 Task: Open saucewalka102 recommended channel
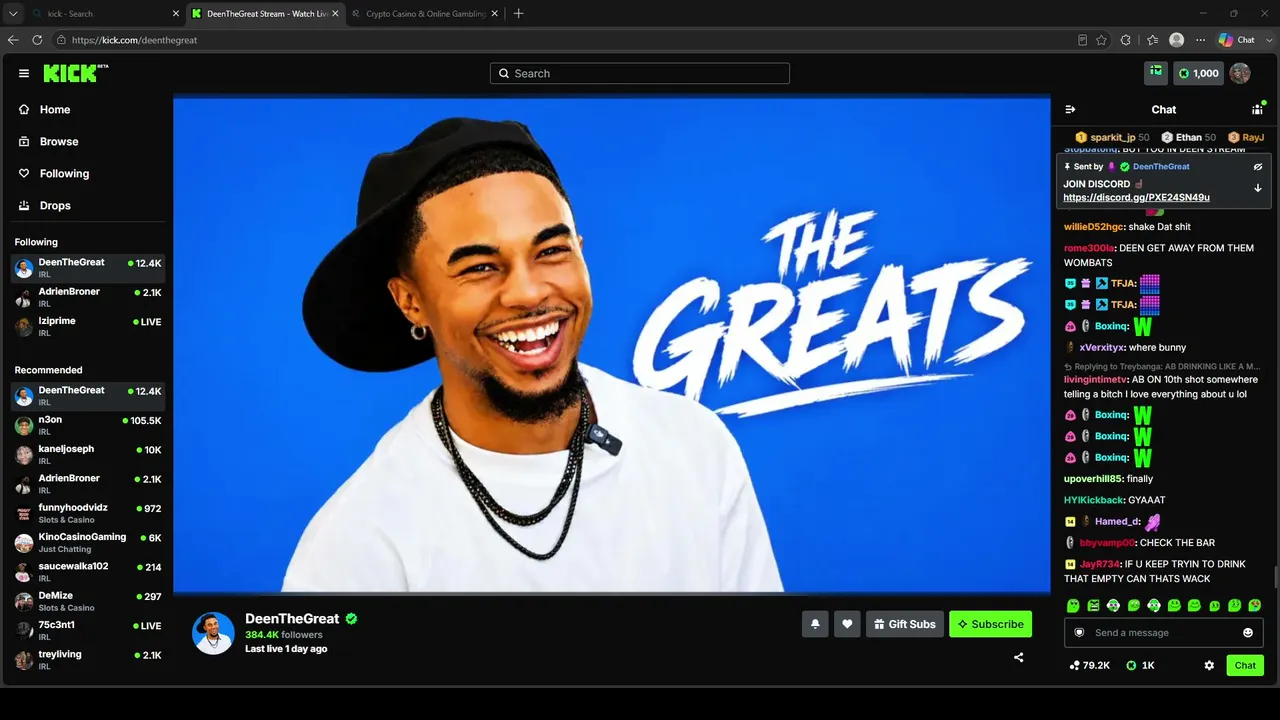(88, 572)
